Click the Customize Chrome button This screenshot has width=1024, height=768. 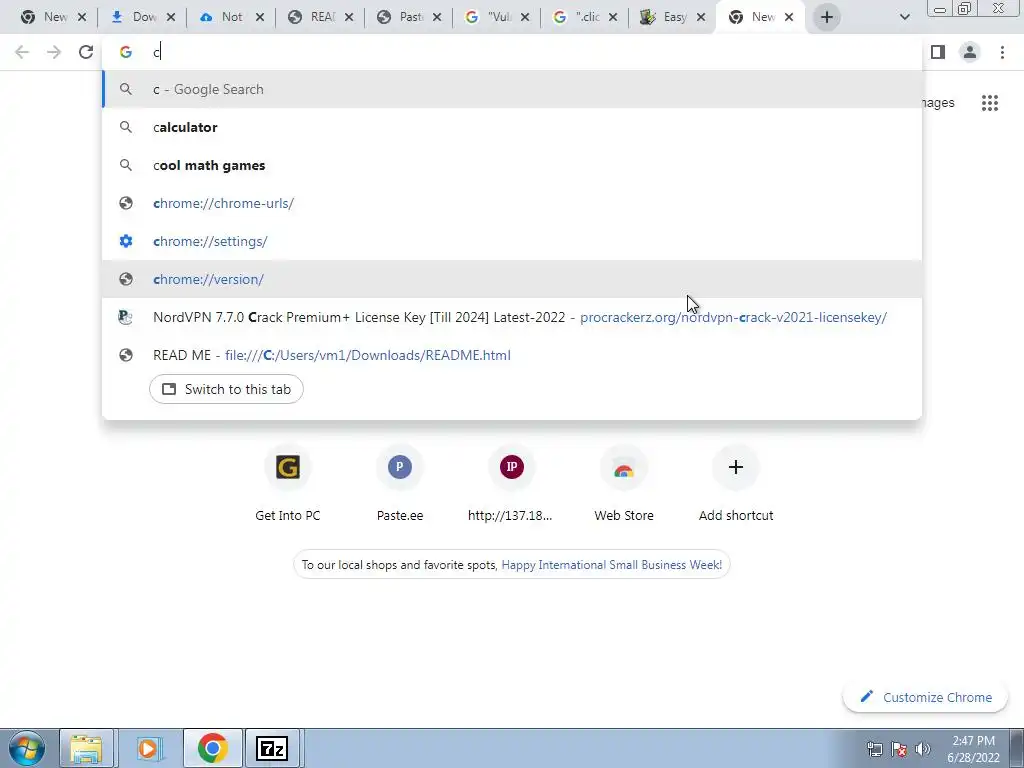click(926, 697)
